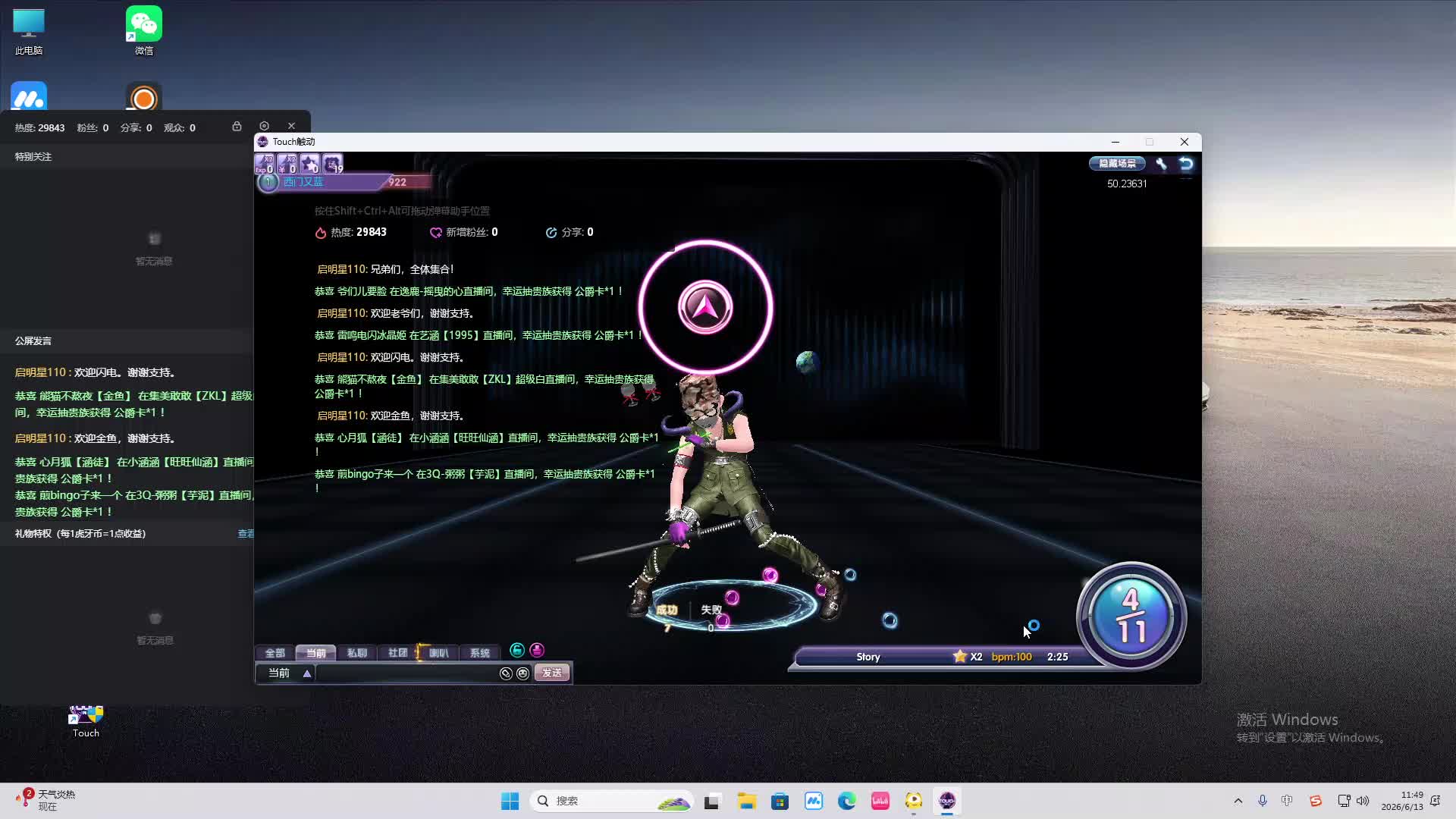Click the bpm:100 label

[x=1012, y=657]
